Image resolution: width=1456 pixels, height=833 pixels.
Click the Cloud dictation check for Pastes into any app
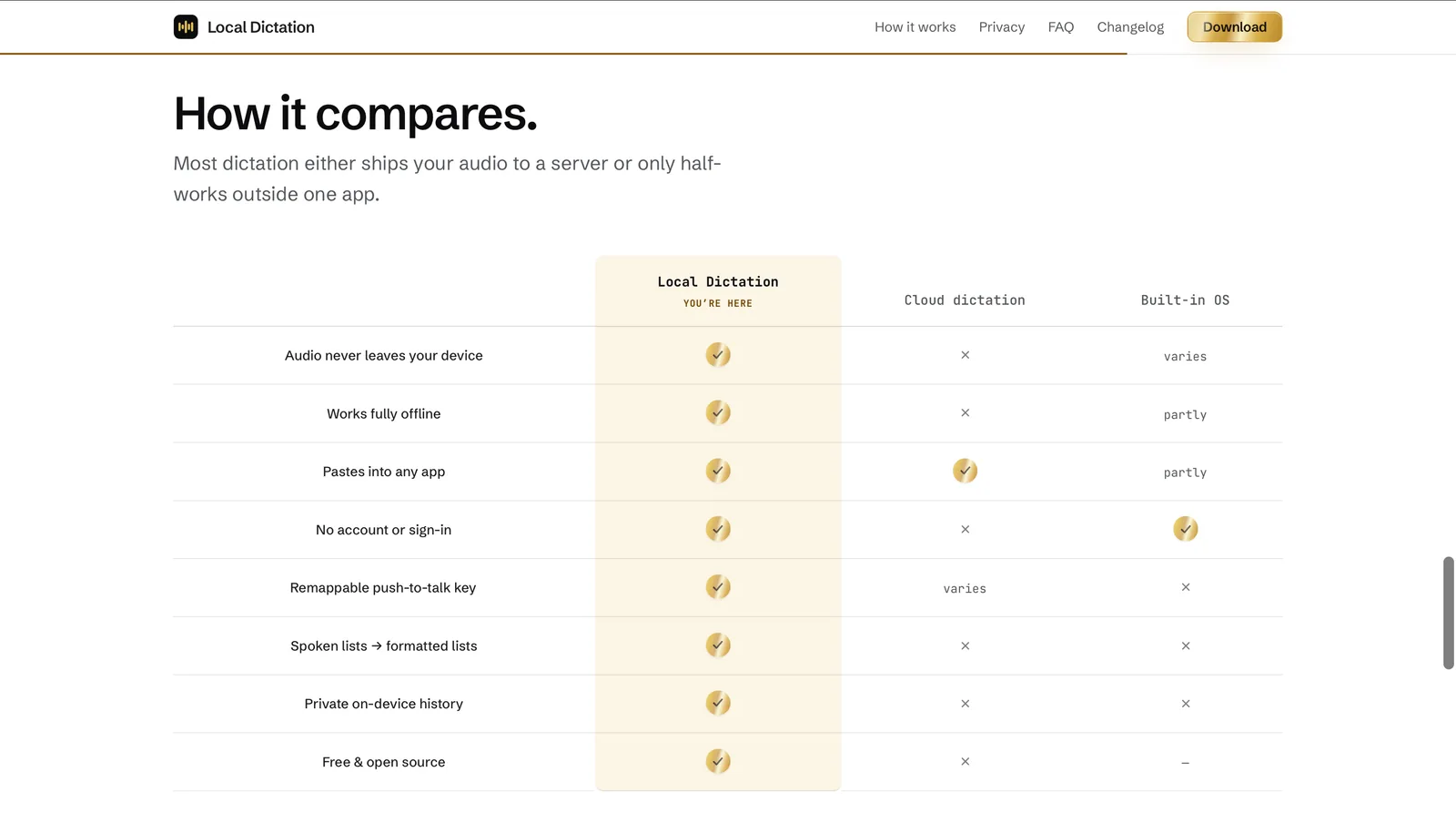(965, 472)
